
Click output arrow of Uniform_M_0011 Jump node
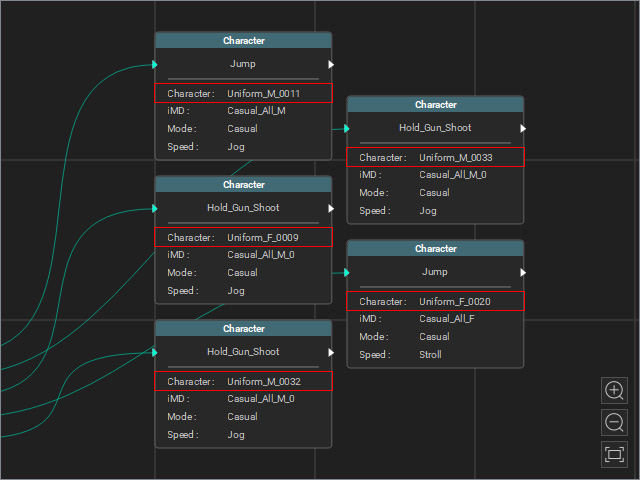pos(331,64)
